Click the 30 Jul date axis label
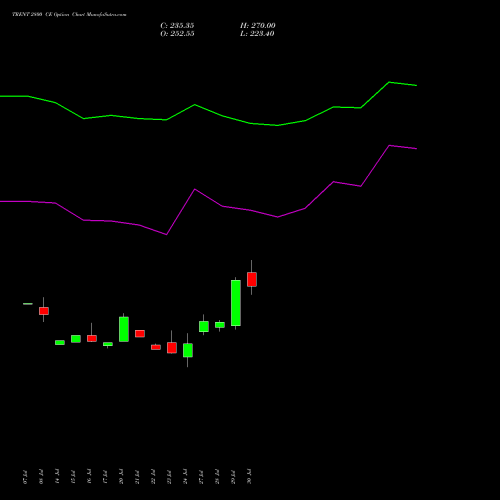The width and height of the screenshot is (500, 500). pyautogui.click(x=249, y=476)
